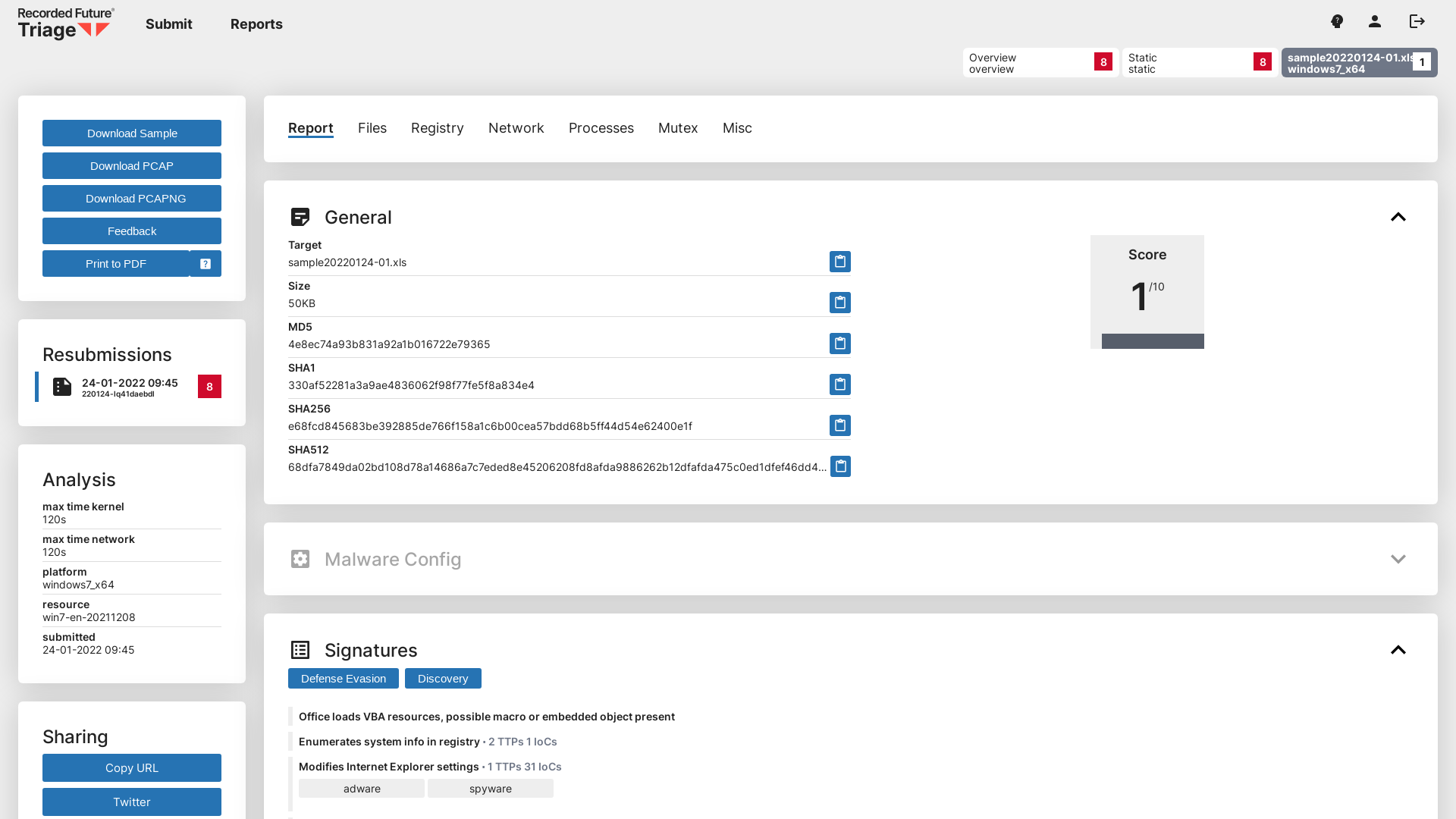Select the Mutex tab
The width and height of the screenshot is (1456, 819).
[x=678, y=128]
